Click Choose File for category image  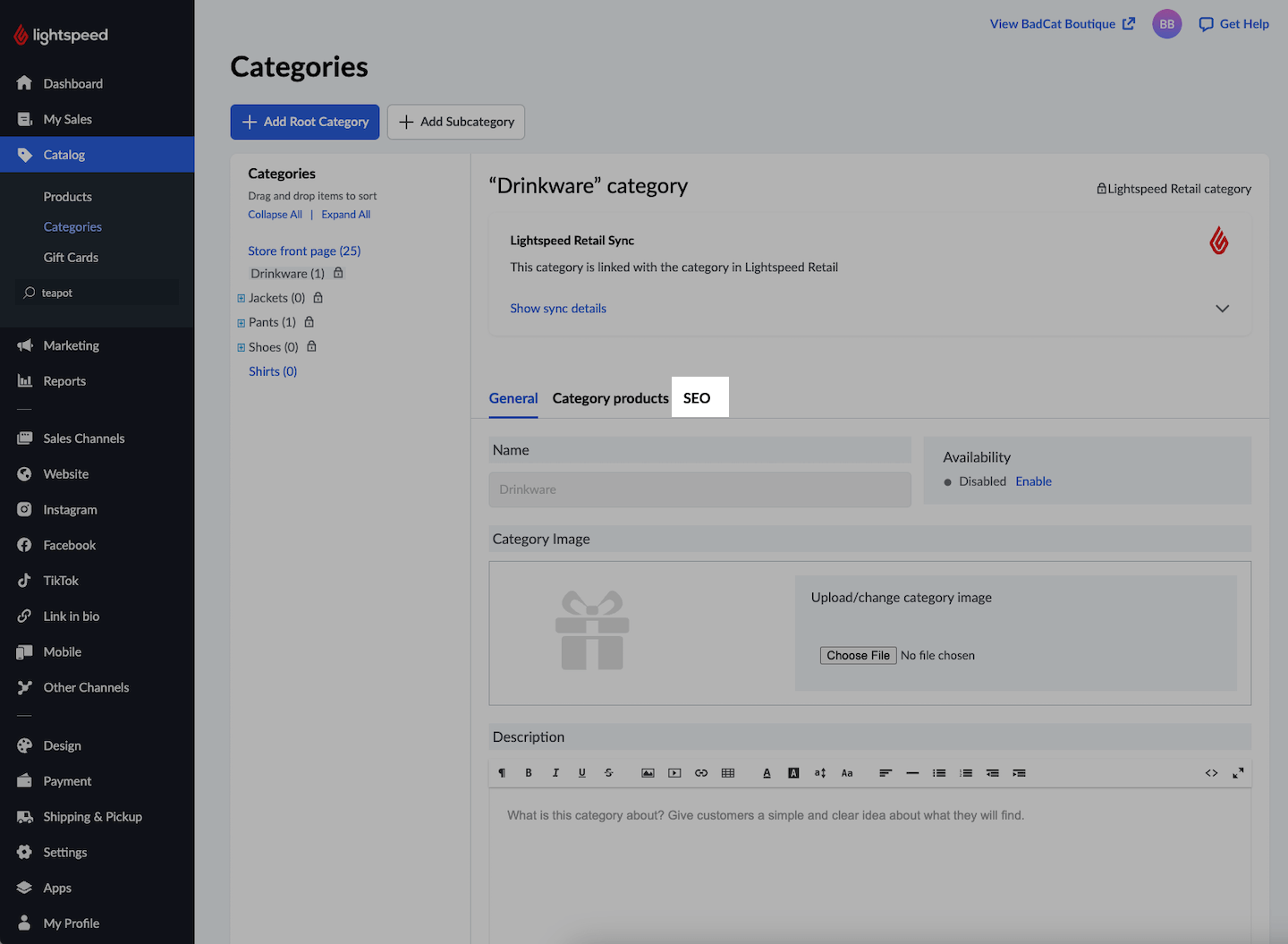point(858,656)
